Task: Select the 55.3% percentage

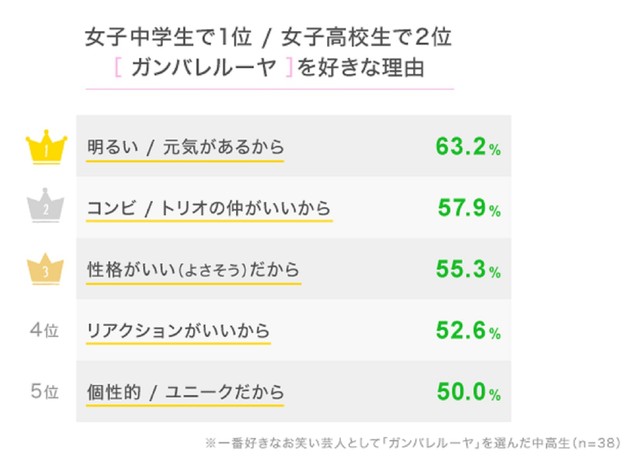Action: (x=468, y=270)
